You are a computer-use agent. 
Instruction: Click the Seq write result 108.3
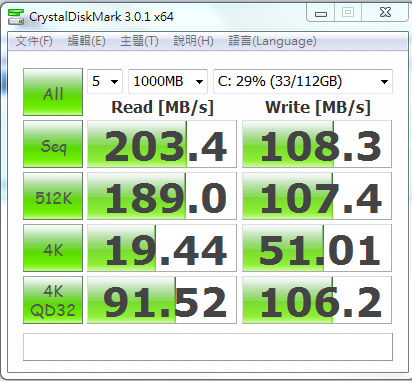pos(317,144)
